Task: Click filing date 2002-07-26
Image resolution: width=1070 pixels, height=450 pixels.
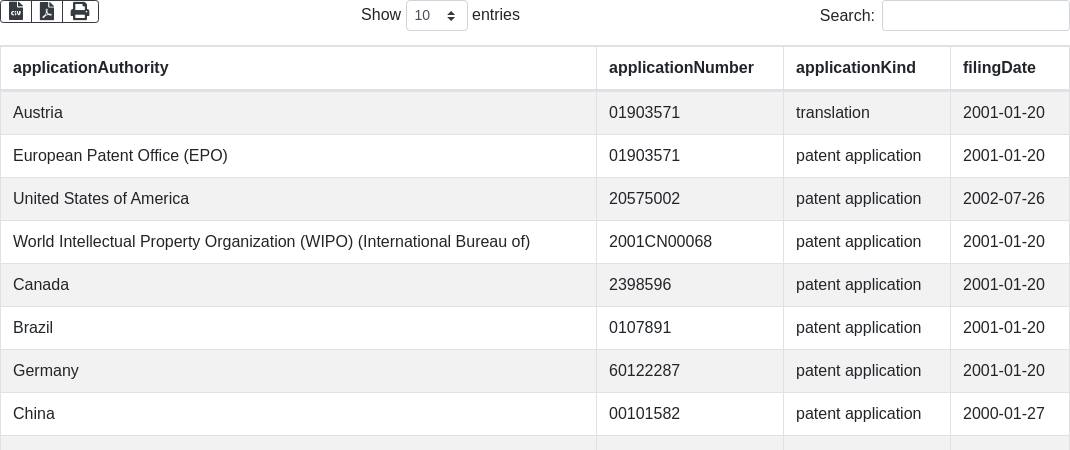Action: point(1003,199)
